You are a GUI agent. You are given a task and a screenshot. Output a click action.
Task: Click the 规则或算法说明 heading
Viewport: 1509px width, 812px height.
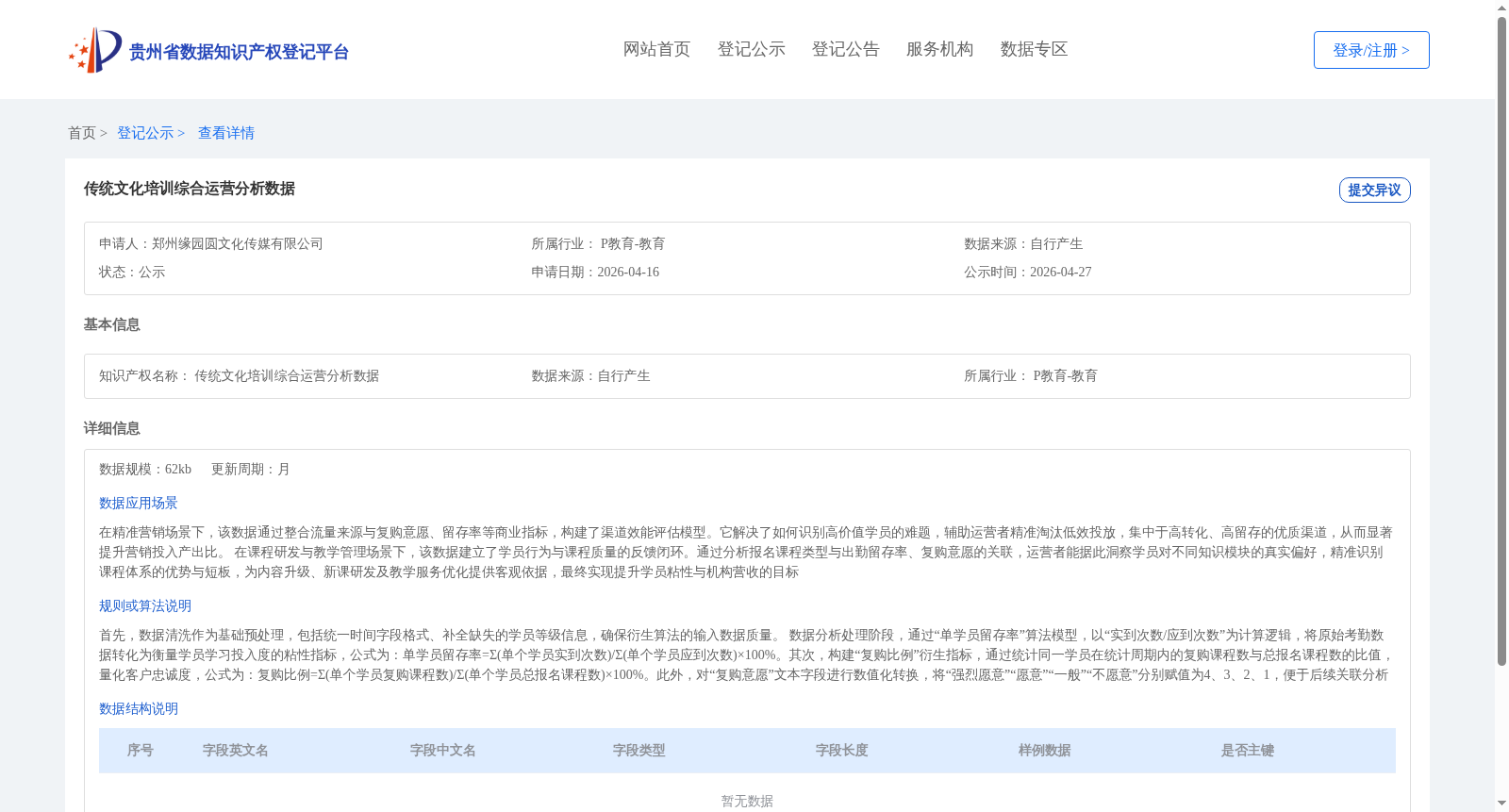click(x=145, y=605)
